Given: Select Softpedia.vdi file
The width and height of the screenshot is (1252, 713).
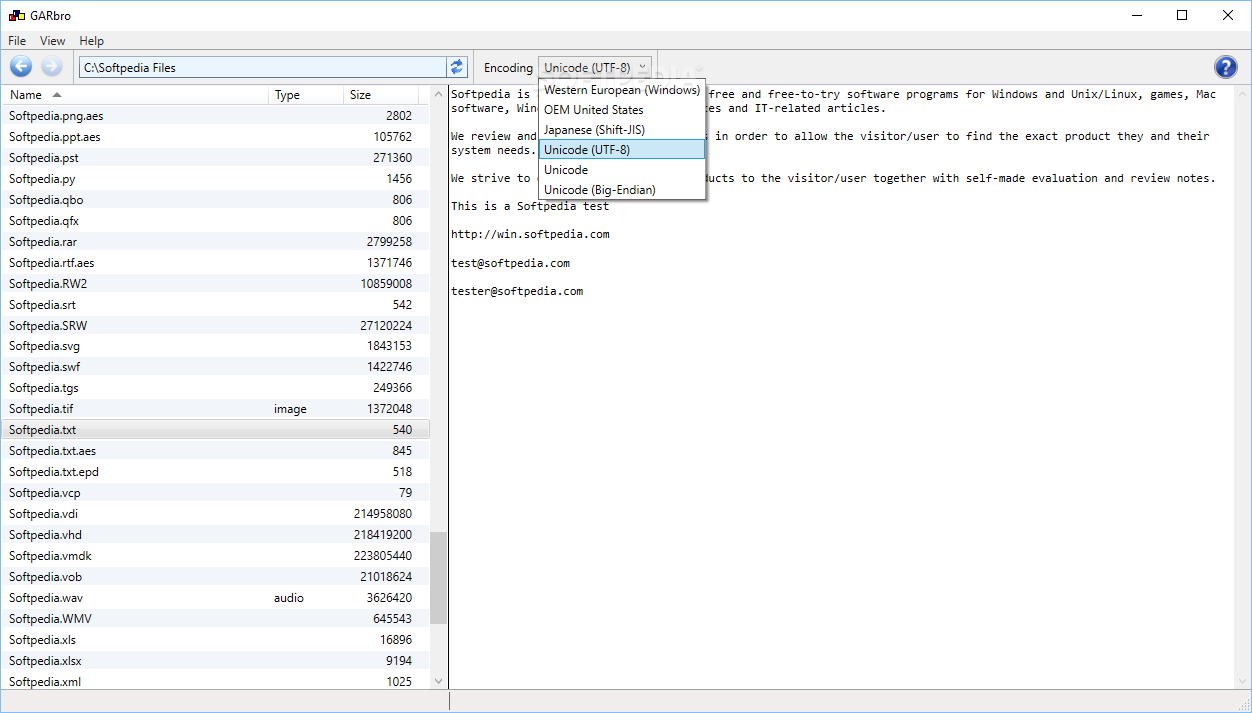Looking at the screenshot, I should click(x=215, y=514).
